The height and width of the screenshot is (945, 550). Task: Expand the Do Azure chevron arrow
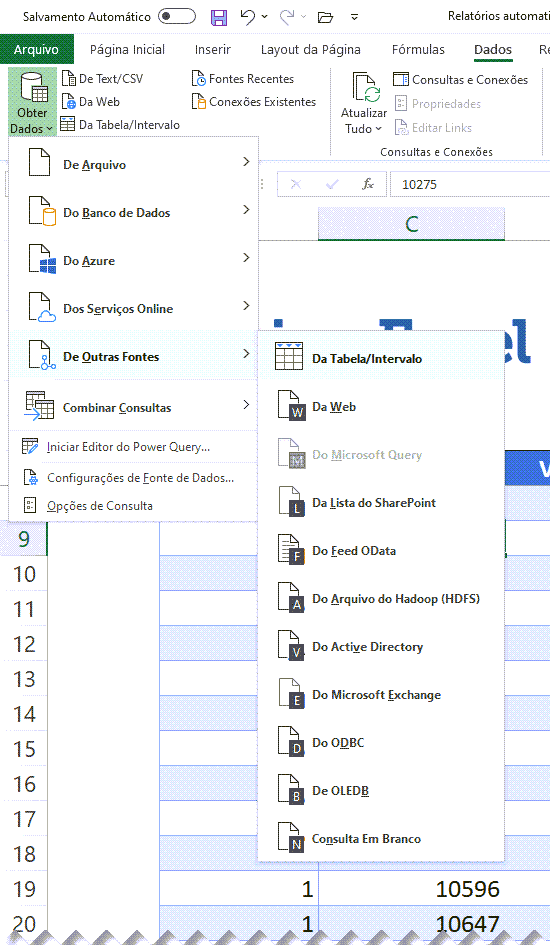(246, 258)
